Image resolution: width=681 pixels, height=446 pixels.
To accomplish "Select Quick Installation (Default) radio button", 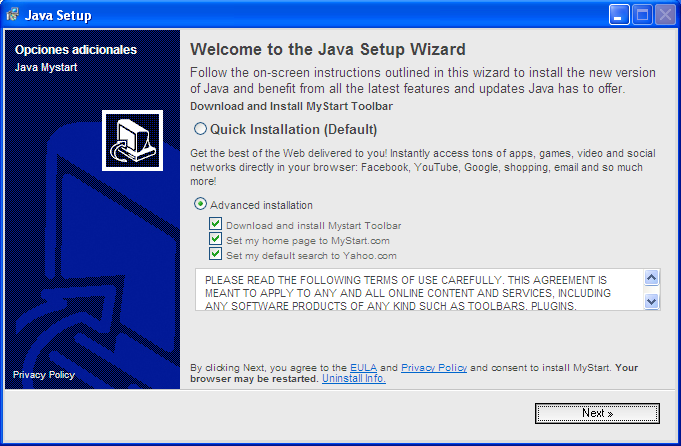I will point(200,129).
